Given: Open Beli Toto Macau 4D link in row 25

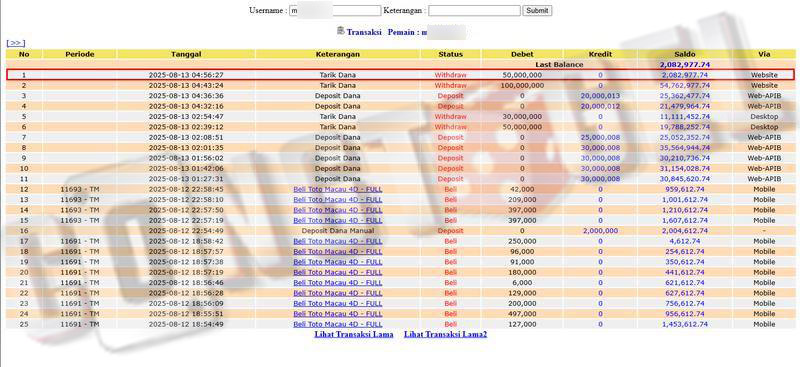Looking at the screenshot, I should point(337,324).
